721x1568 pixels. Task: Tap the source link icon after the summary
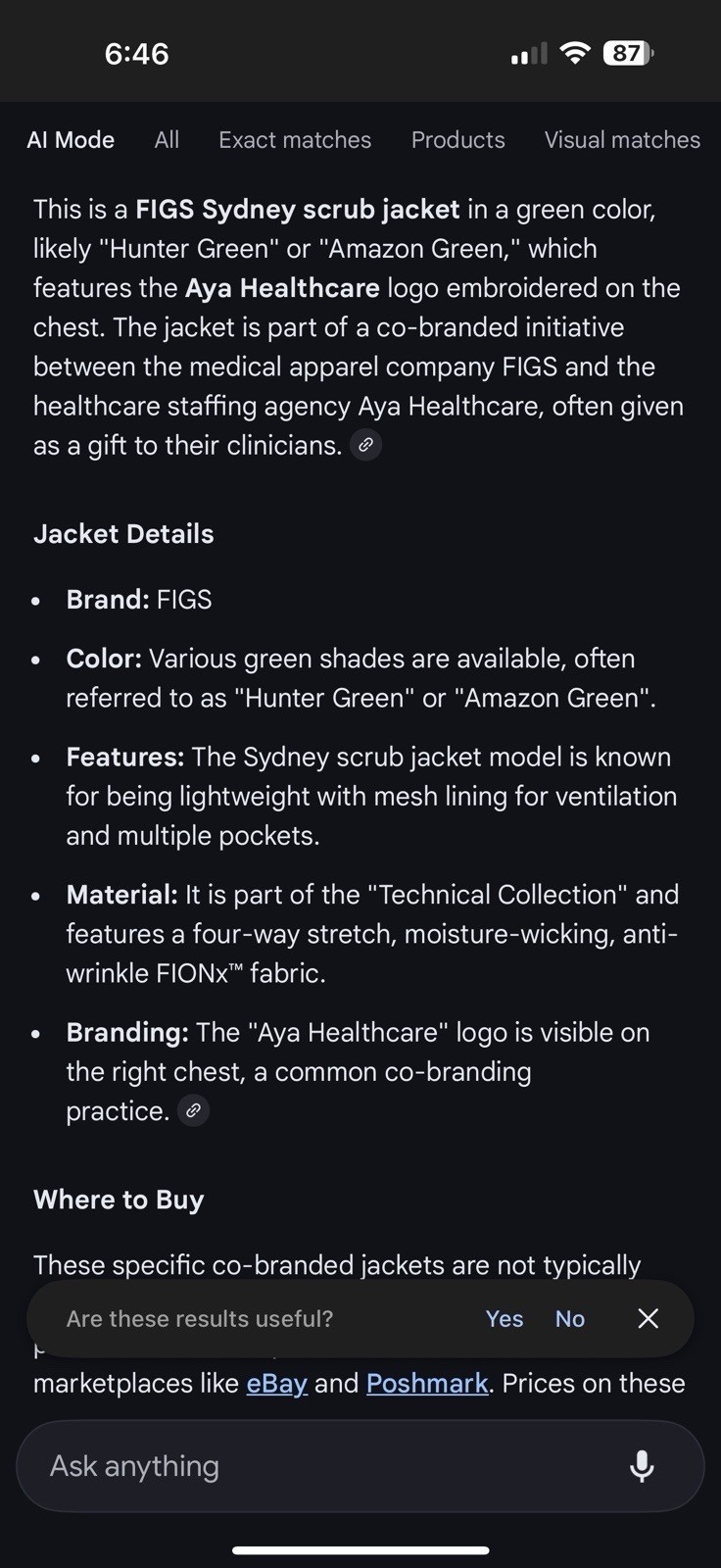pyautogui.click(x=366, y=445)
